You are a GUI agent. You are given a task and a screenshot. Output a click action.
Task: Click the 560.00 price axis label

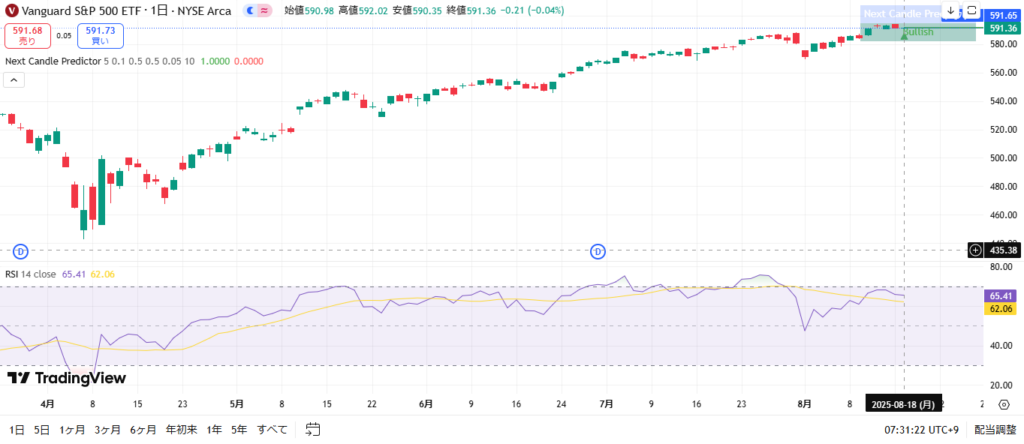[1004, 72]
